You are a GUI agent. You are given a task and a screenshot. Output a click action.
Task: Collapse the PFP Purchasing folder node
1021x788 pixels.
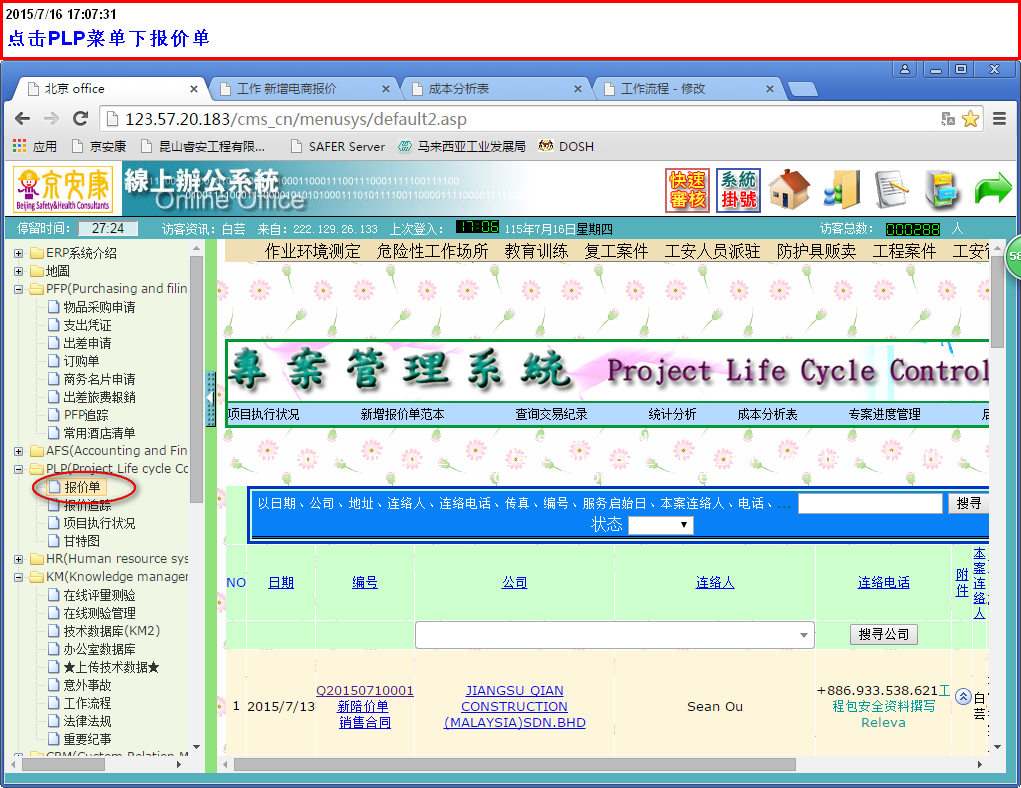19,289
